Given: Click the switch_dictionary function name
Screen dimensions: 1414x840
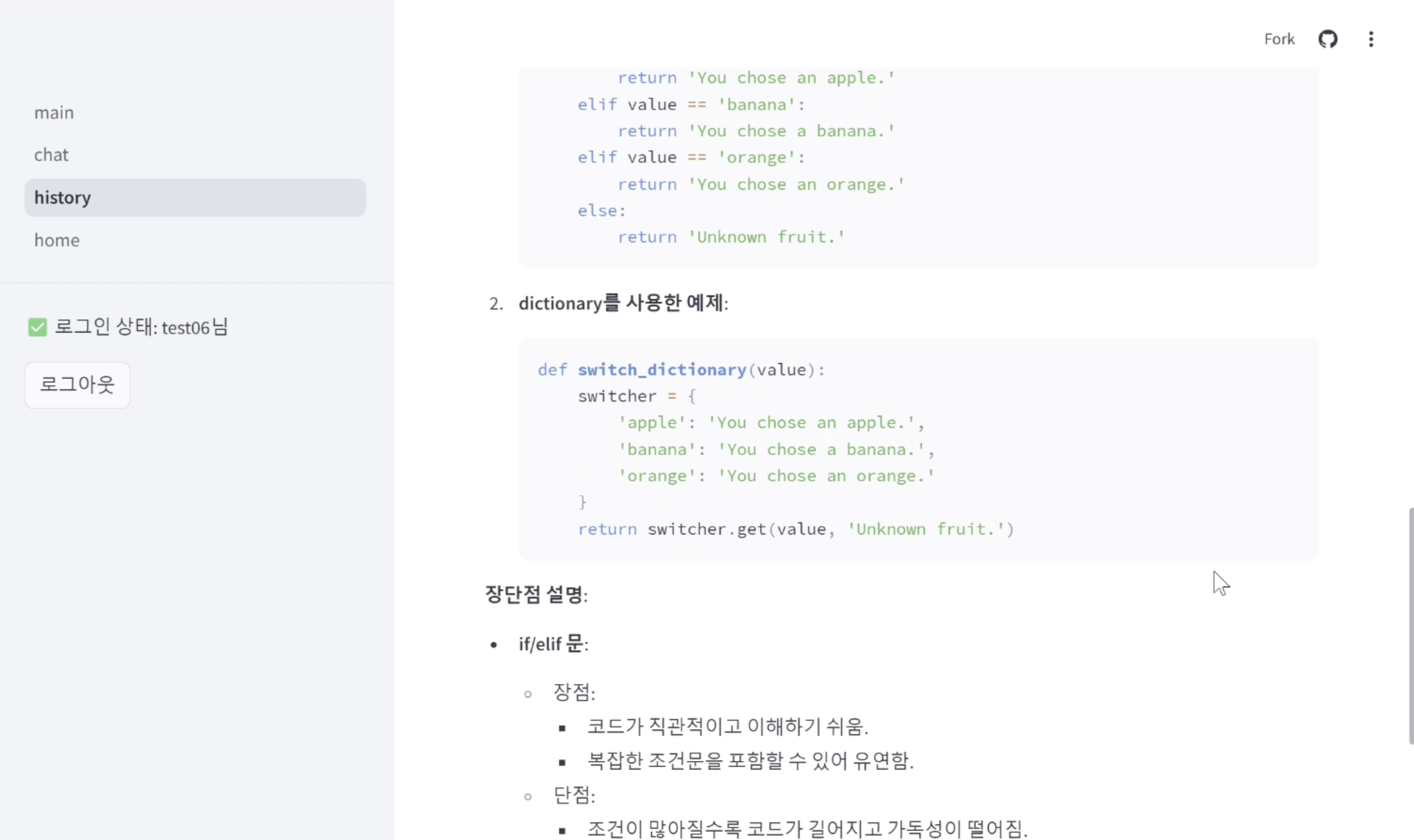Looking at the screenshot, I should click(x=662, y=370).
